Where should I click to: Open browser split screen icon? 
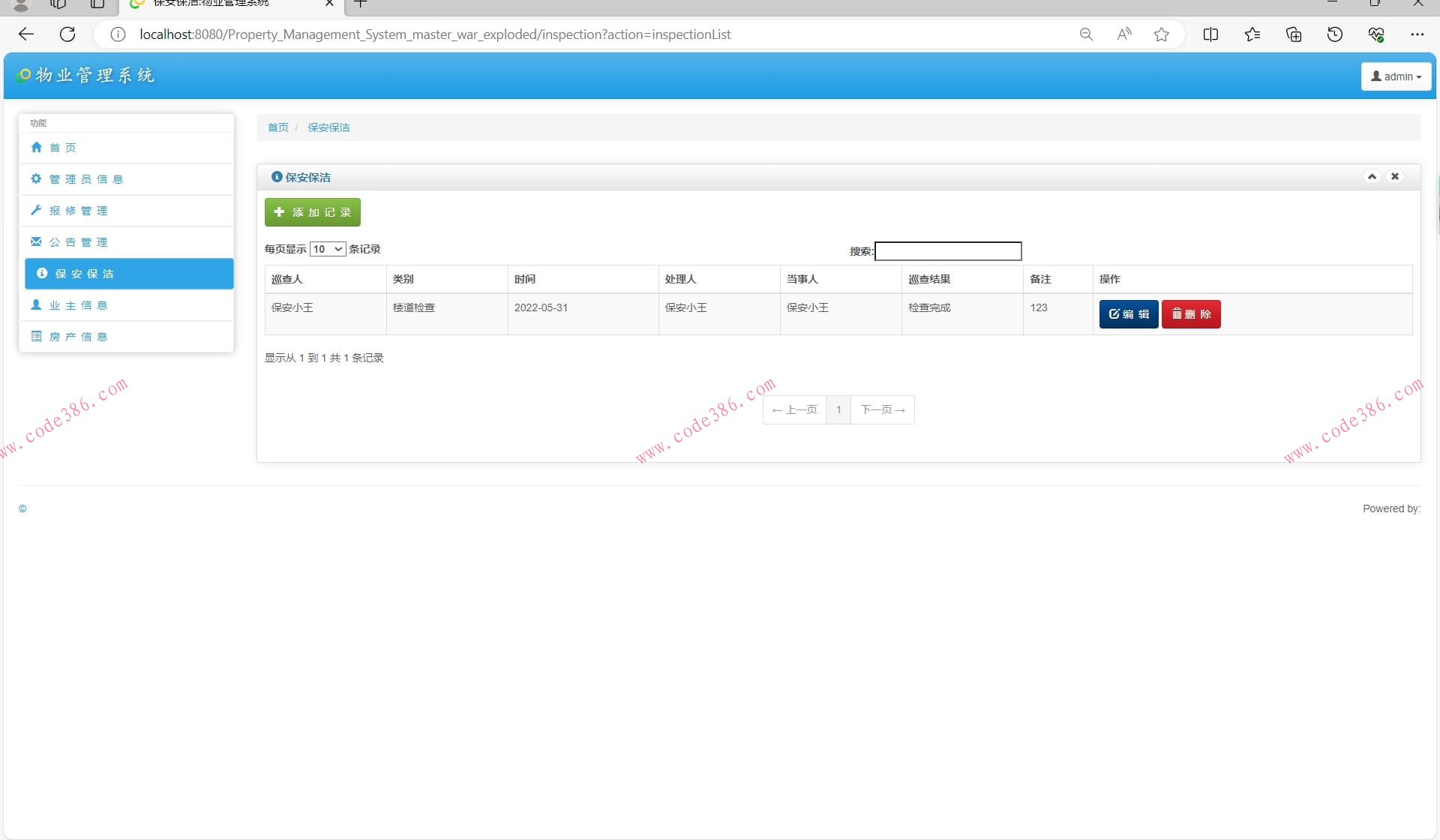point(1210,34)
